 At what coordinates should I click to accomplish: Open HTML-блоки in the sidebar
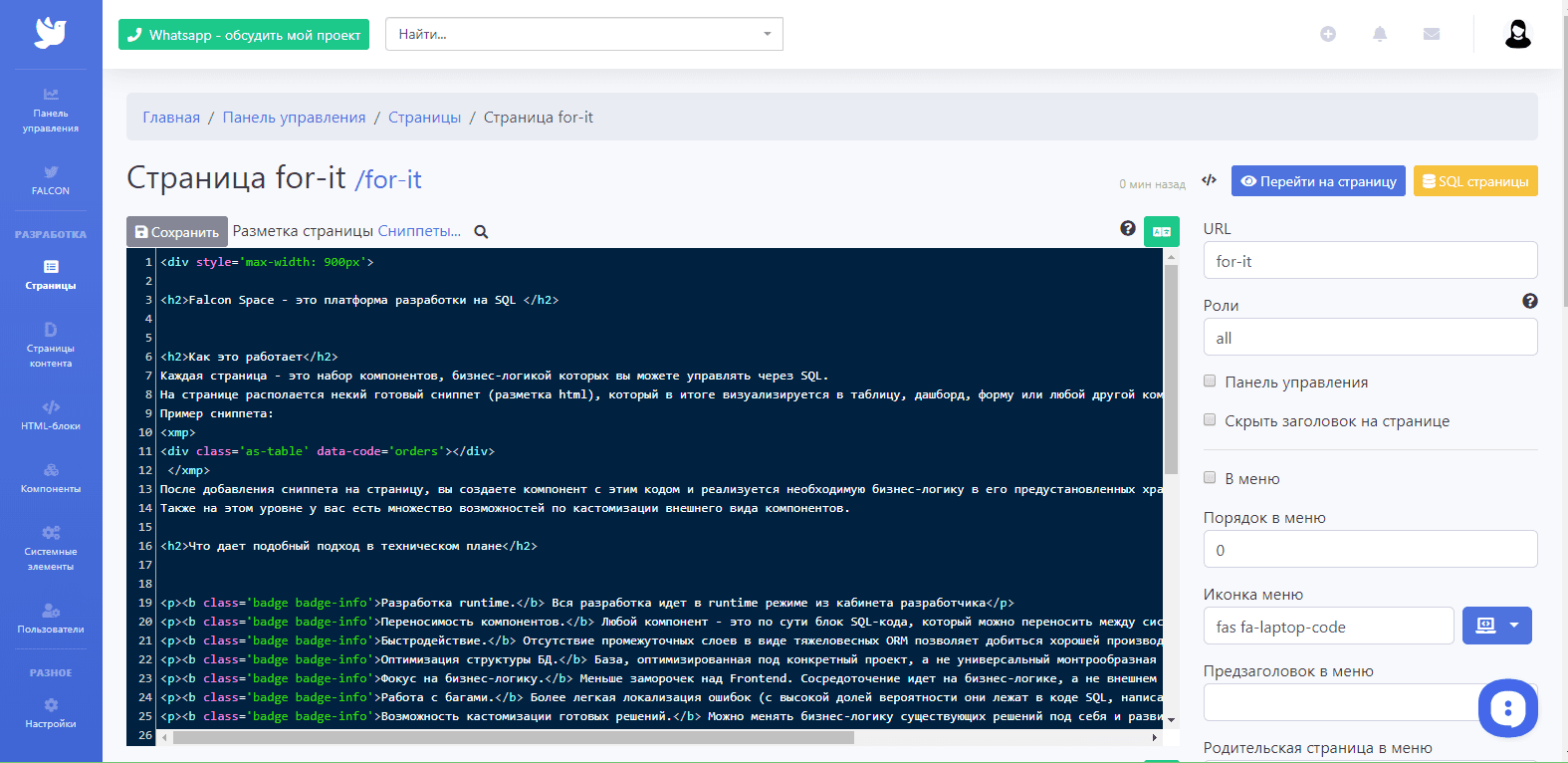(x=51, y=414)
